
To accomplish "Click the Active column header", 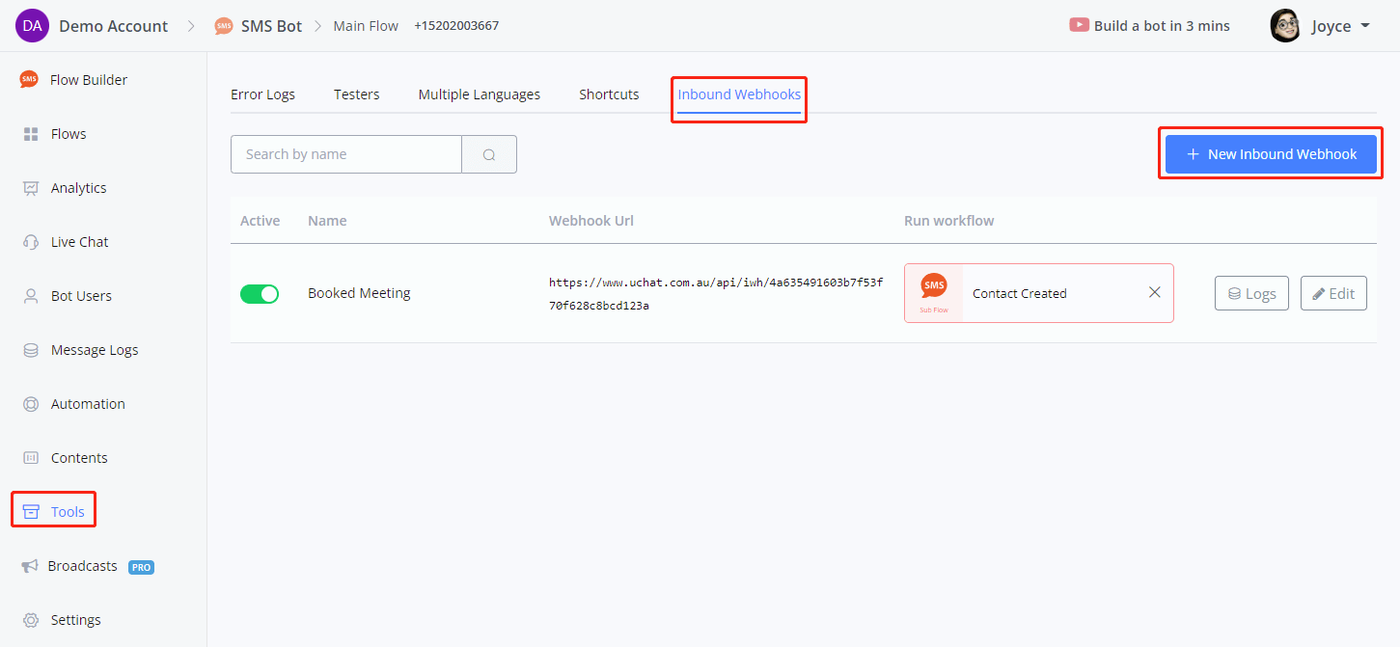I will click(260, 220).
